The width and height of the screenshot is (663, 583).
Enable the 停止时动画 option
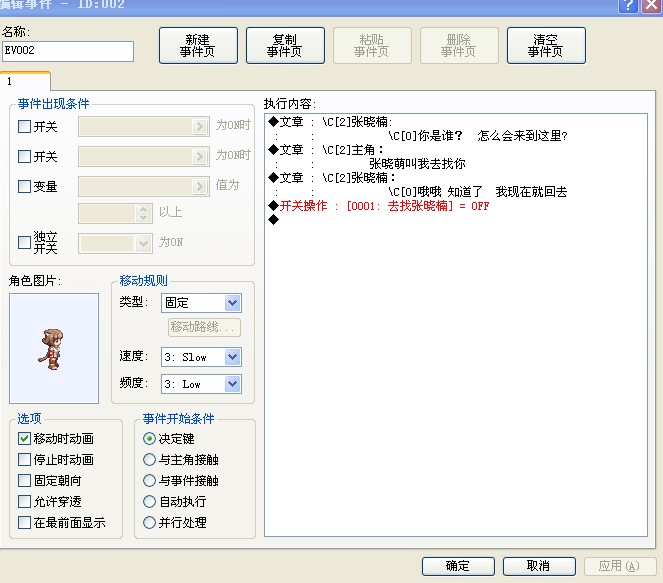(x=25, y=460)
